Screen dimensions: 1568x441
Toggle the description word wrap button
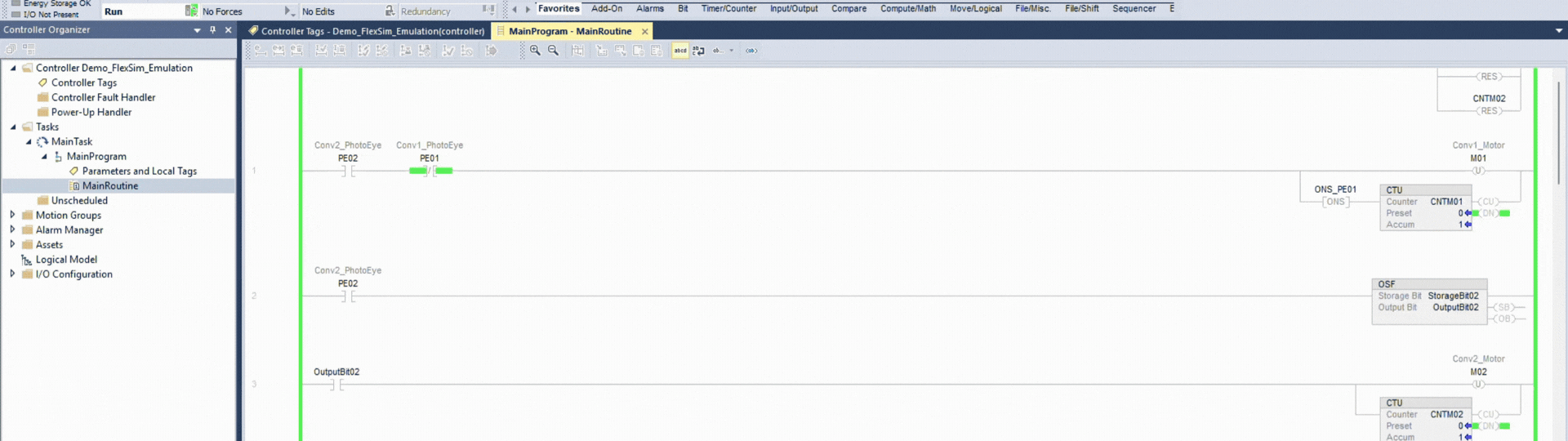[698, 51]
